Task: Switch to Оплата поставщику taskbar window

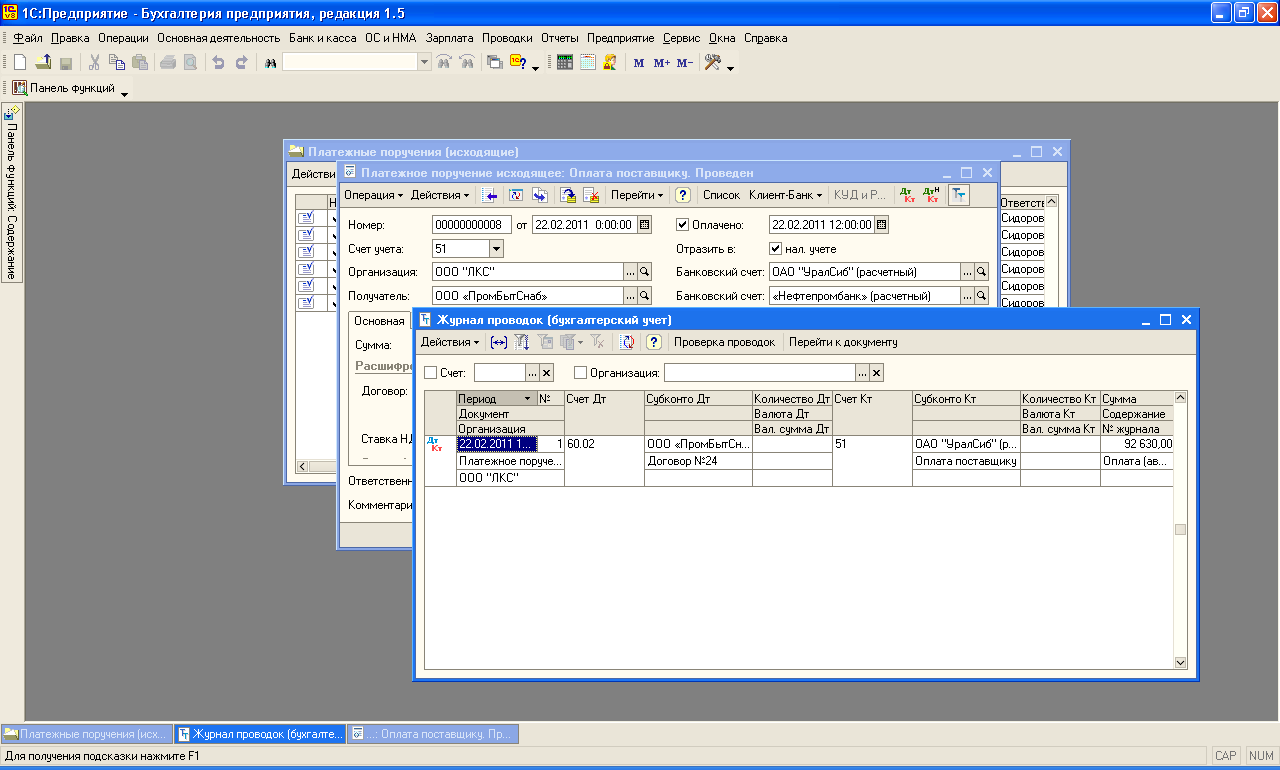Action: (433, 734)
